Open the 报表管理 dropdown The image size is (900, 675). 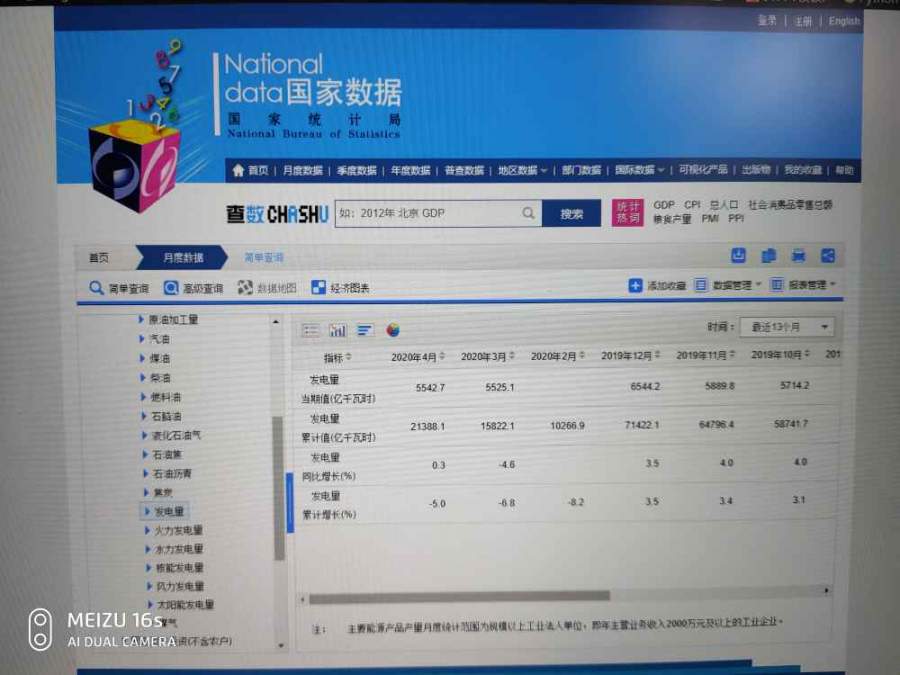[x=803, y=284]
